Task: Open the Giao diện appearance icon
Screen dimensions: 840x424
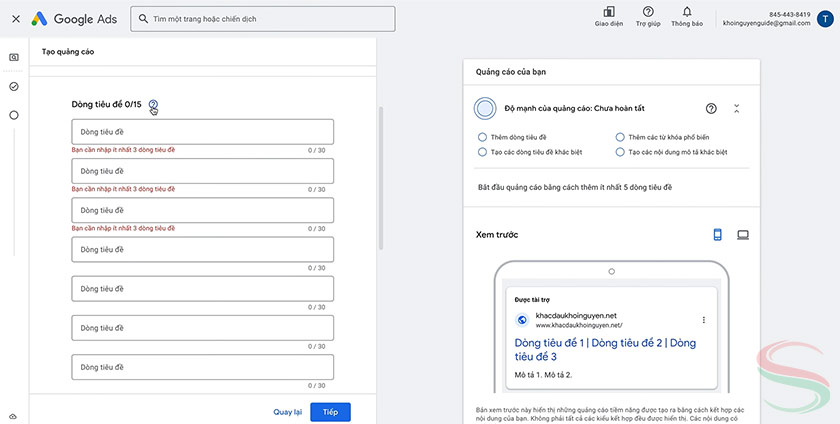Action: click(x=610, y=12)
